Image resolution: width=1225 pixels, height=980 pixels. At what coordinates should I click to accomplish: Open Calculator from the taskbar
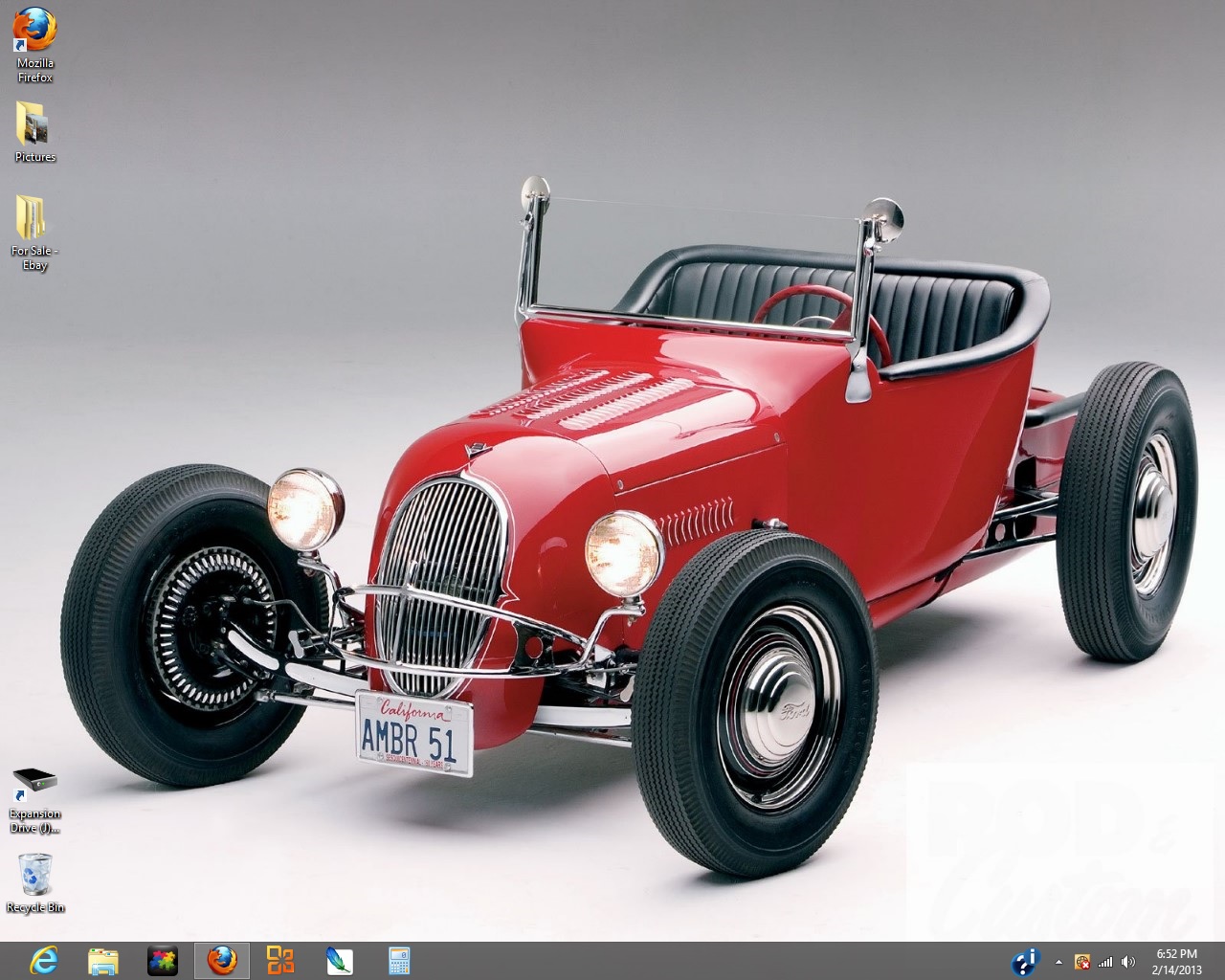[399, 960]
